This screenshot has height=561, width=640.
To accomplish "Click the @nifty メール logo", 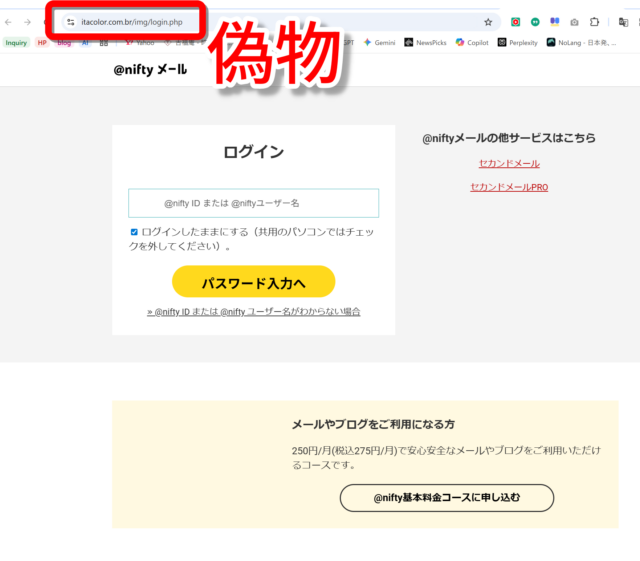I will tap(150, 69).
